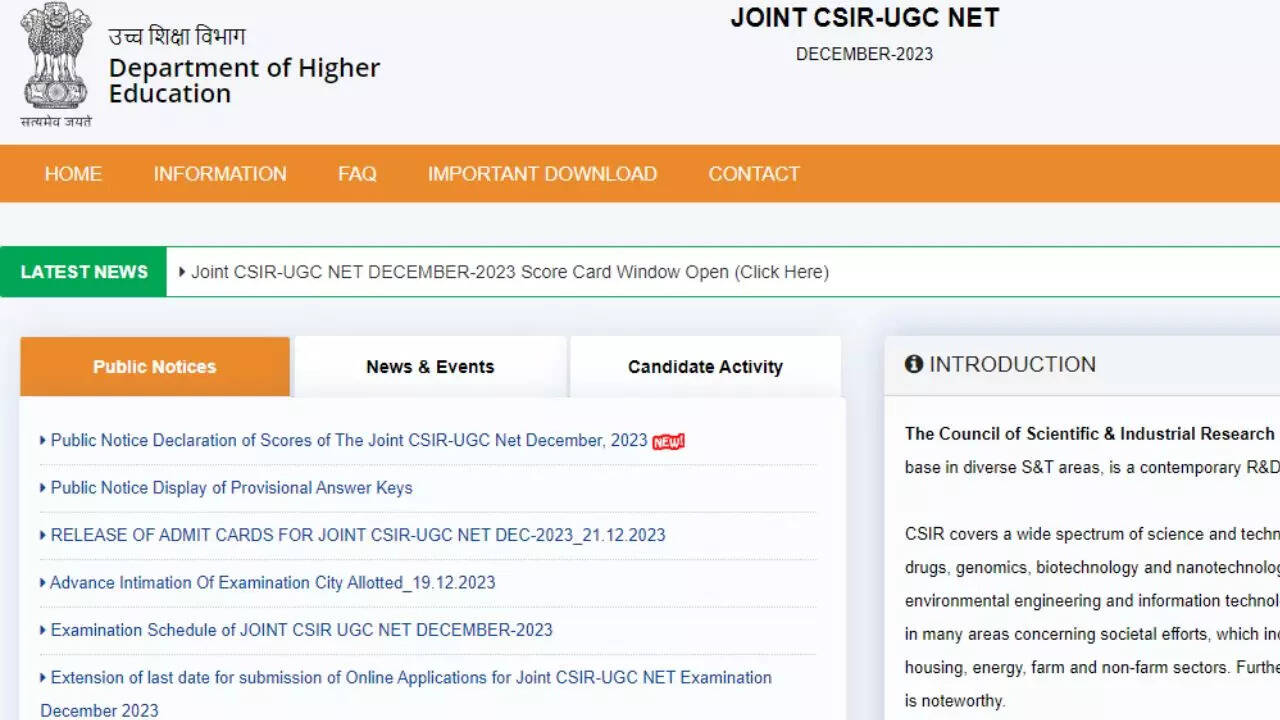Click the arrow bullet before Score Card news
Screen dimensions: 1280x720
(x=182, y=272)
